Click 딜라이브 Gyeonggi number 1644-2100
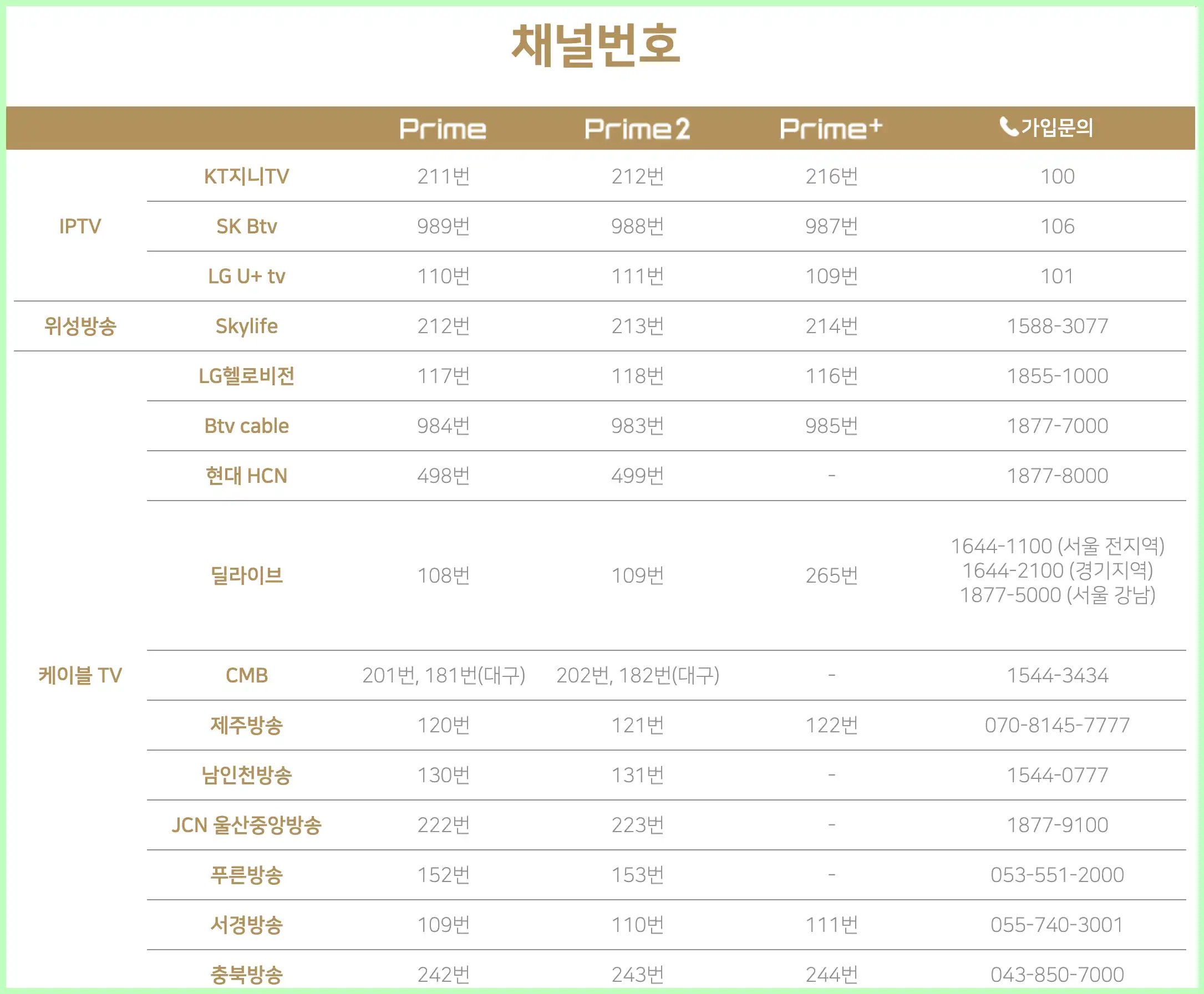The width and height of the screenshot is (1204, 994). coord(1013,570)
